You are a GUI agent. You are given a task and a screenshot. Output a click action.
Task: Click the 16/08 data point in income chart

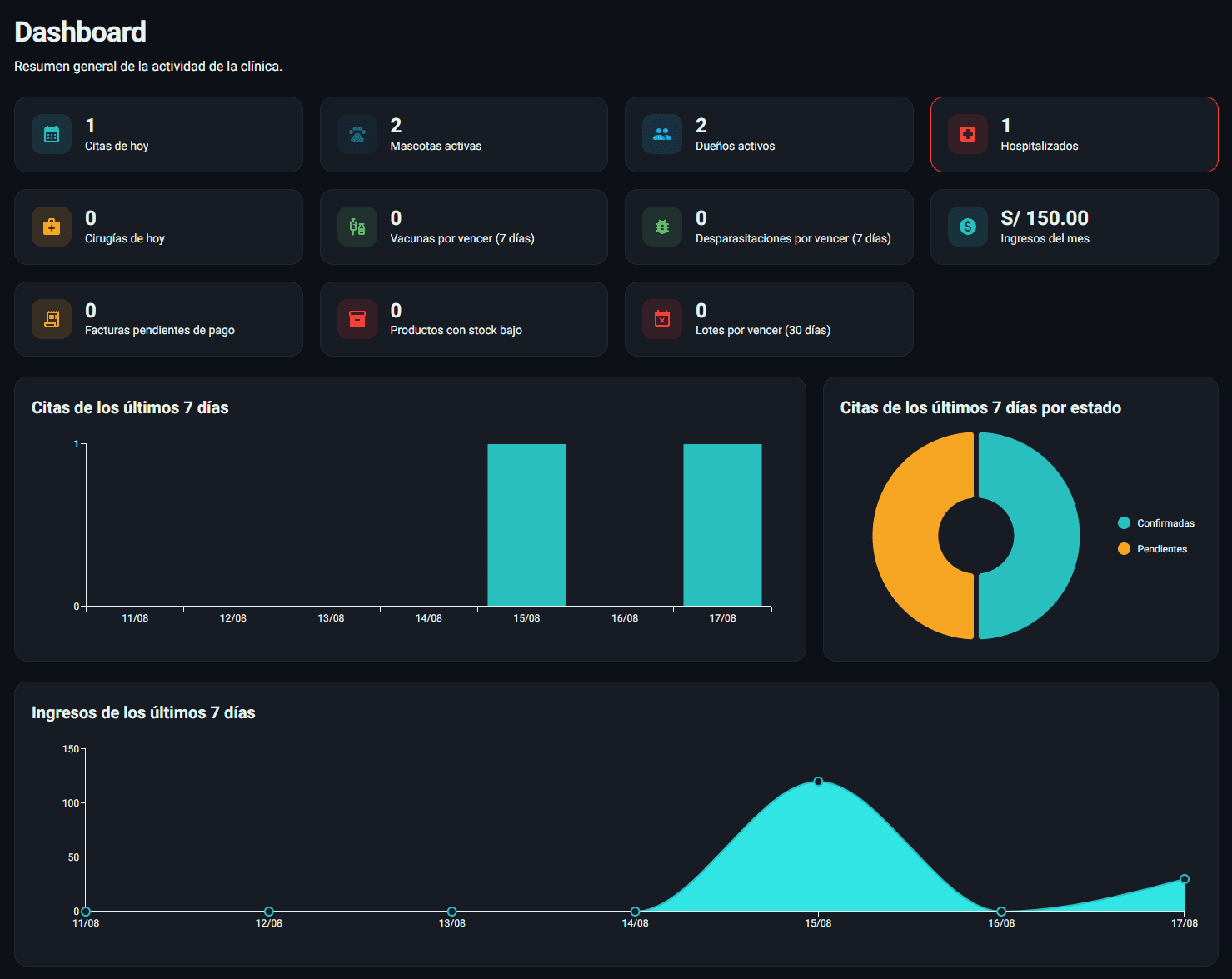tap(1001, 912)
